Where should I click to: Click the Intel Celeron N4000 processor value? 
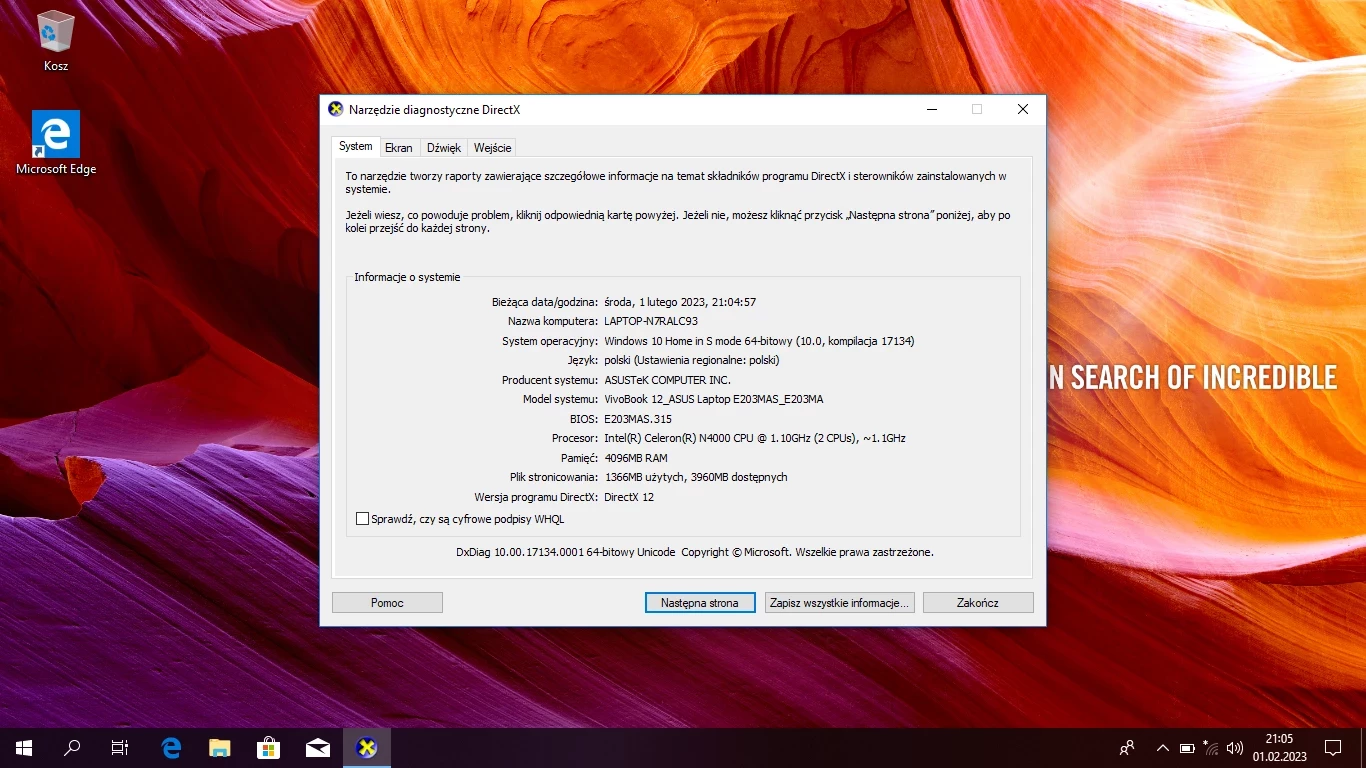click(755, 438)
